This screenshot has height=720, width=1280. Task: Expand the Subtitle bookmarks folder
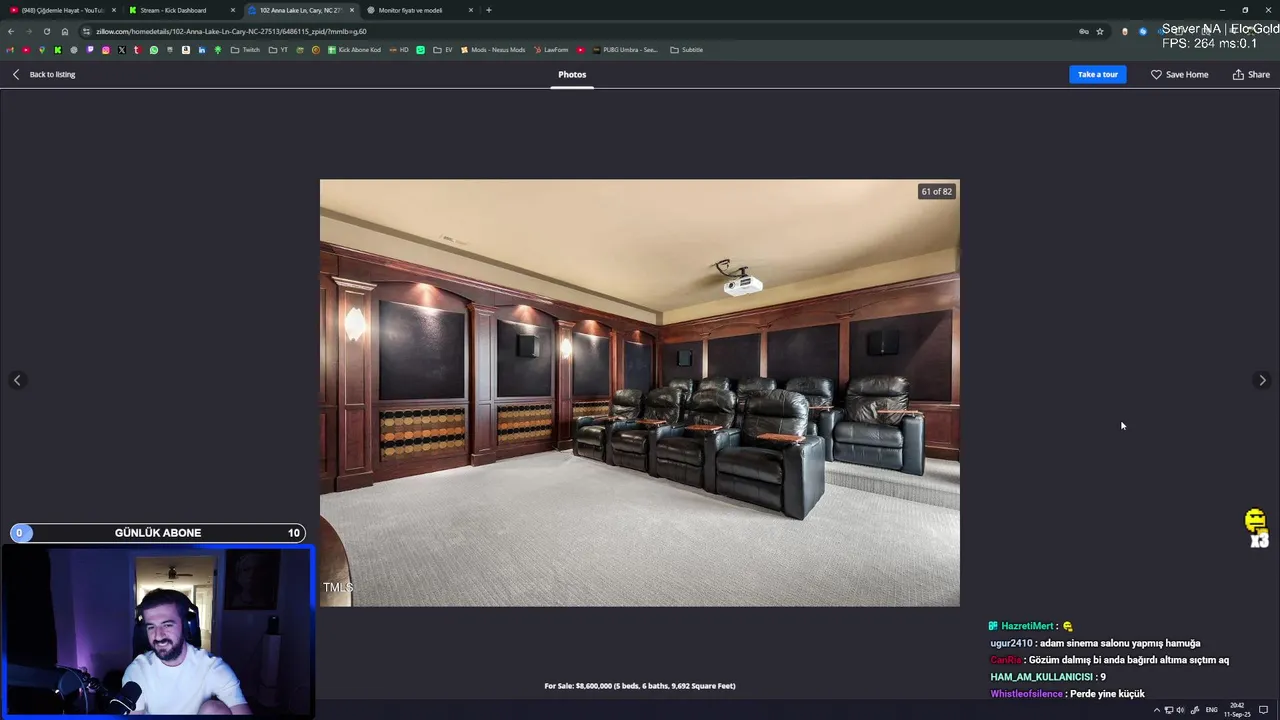click(x=687, y=50)
